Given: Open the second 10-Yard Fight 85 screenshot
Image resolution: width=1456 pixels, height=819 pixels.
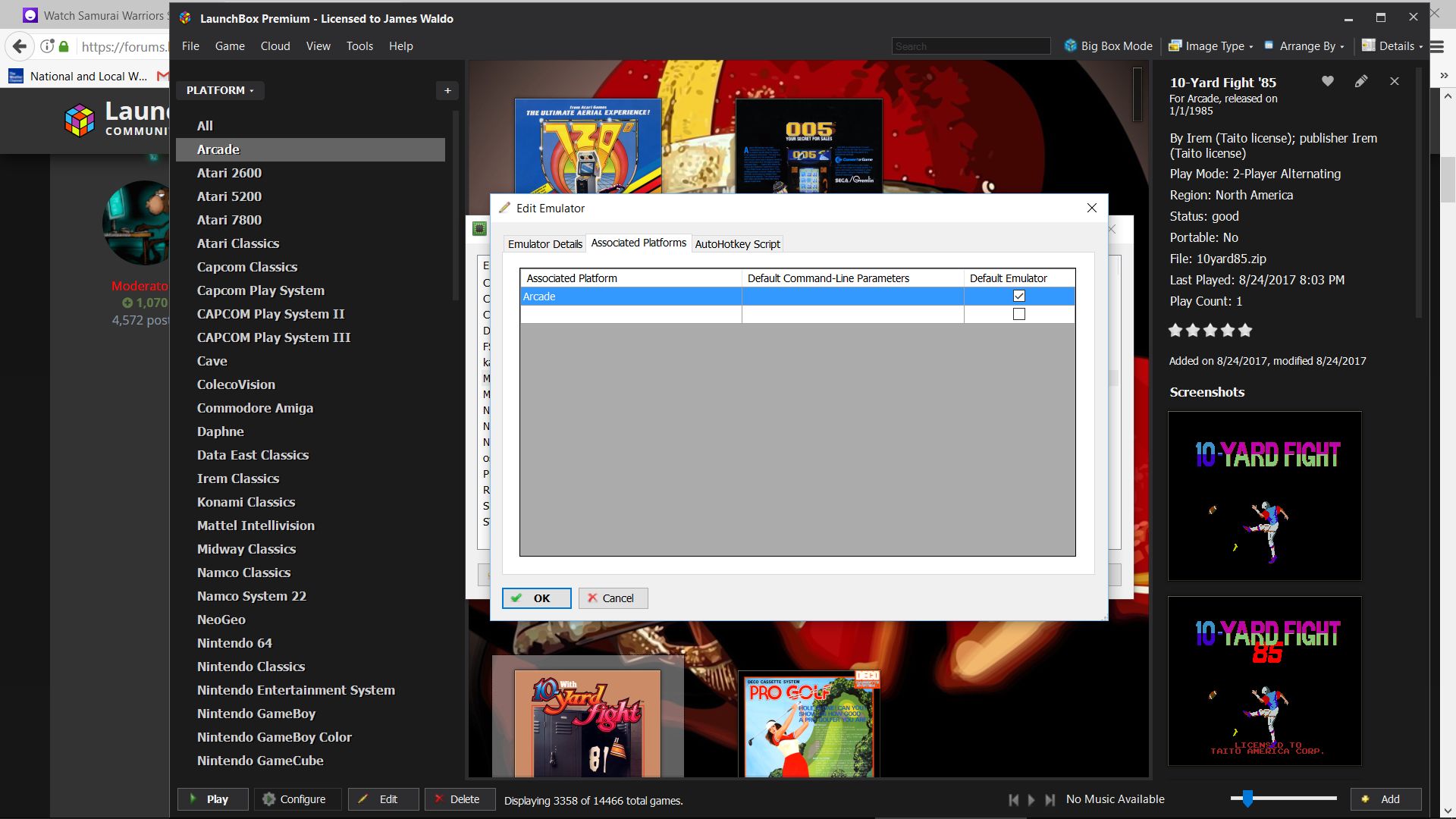Looking at the screenshot, I should 1264,681.
